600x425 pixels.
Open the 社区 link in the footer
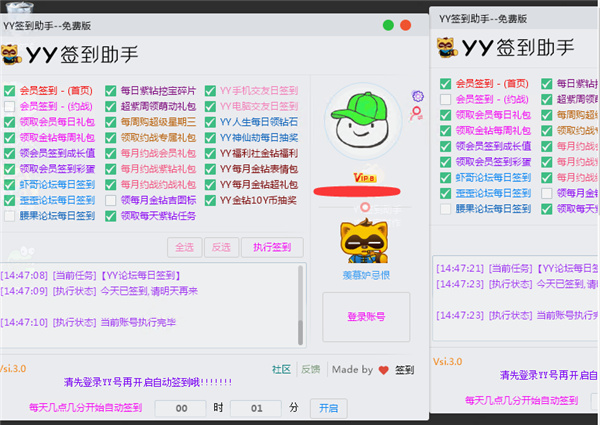click(281, 370)
